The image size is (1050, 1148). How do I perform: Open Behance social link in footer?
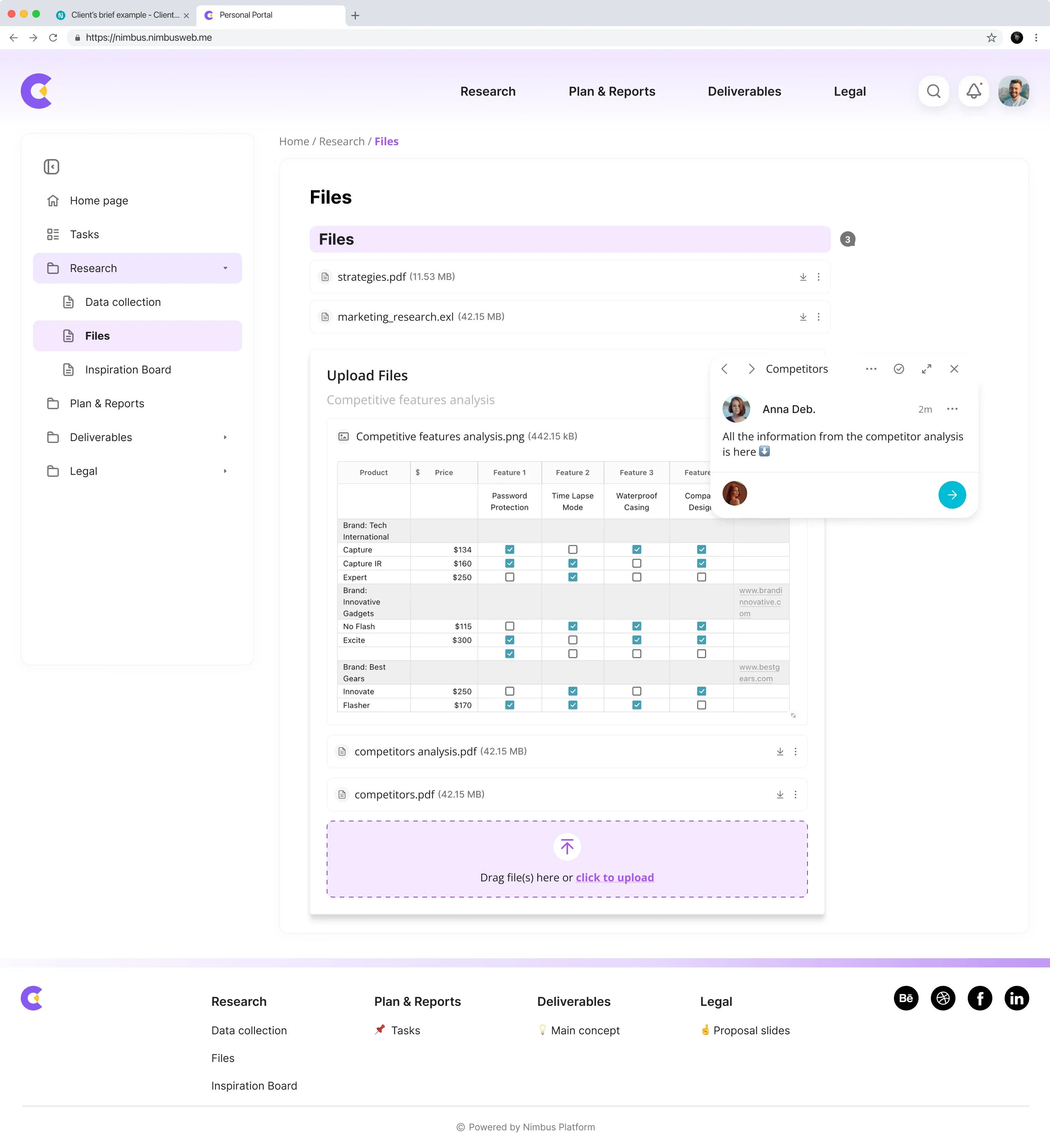pyautogui.click(x=906, y=998)
